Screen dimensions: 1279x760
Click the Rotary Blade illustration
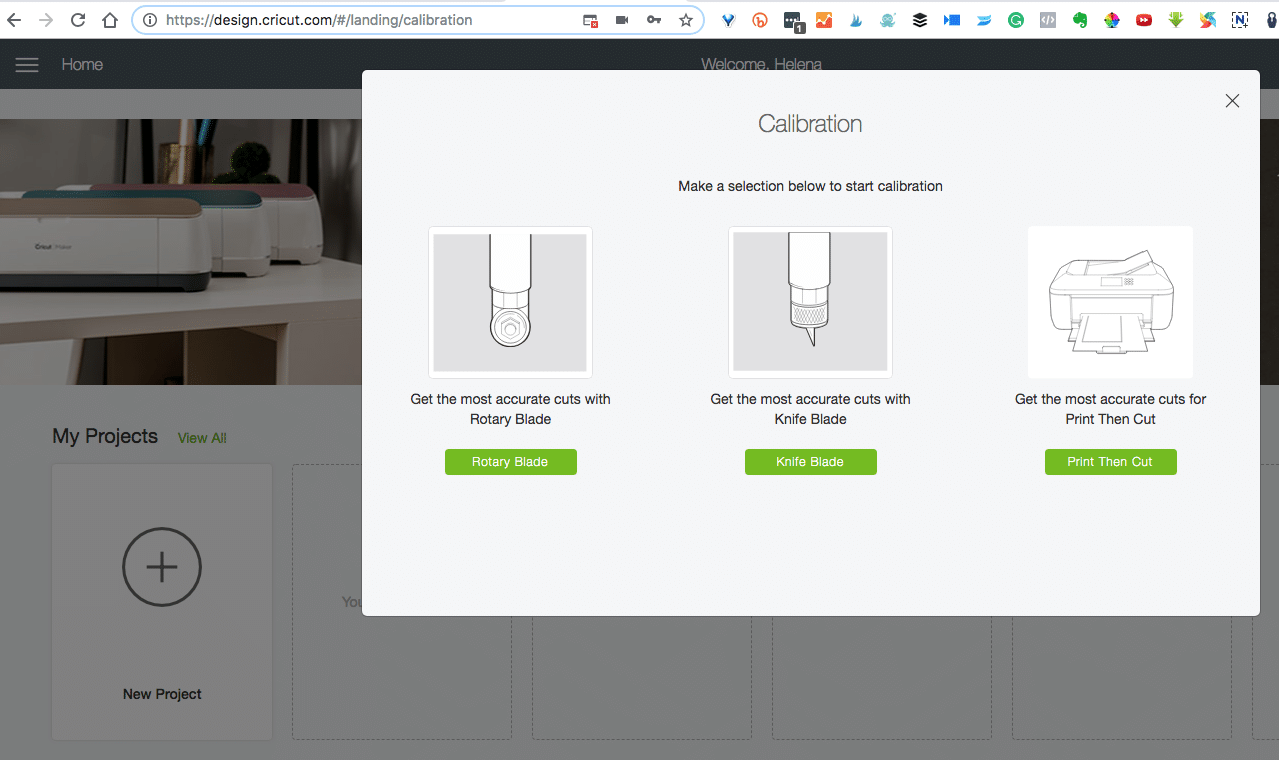pyautogui.click(x=510, y=302)
